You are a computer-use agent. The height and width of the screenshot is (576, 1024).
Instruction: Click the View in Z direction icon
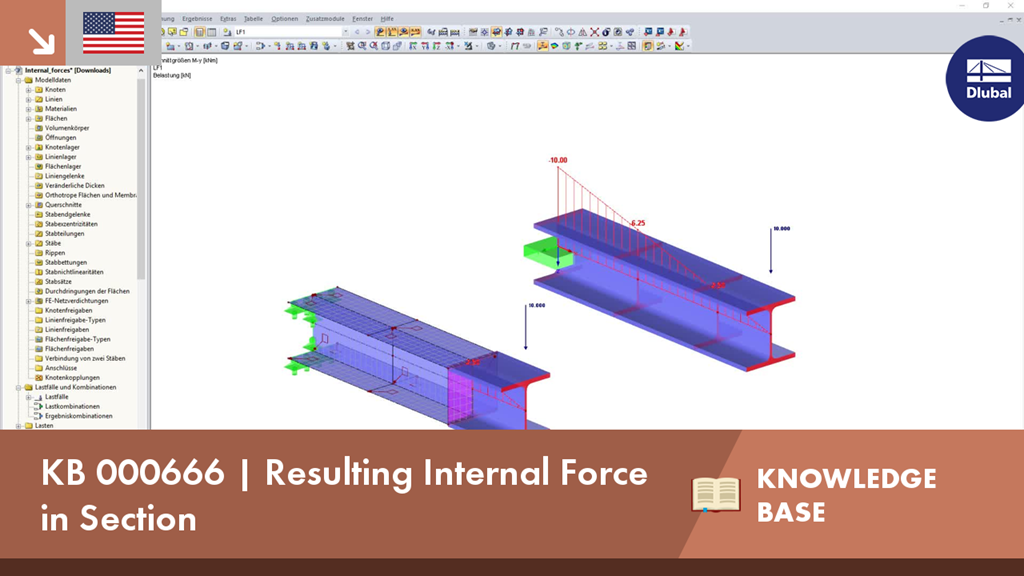(x=437, y=46)
